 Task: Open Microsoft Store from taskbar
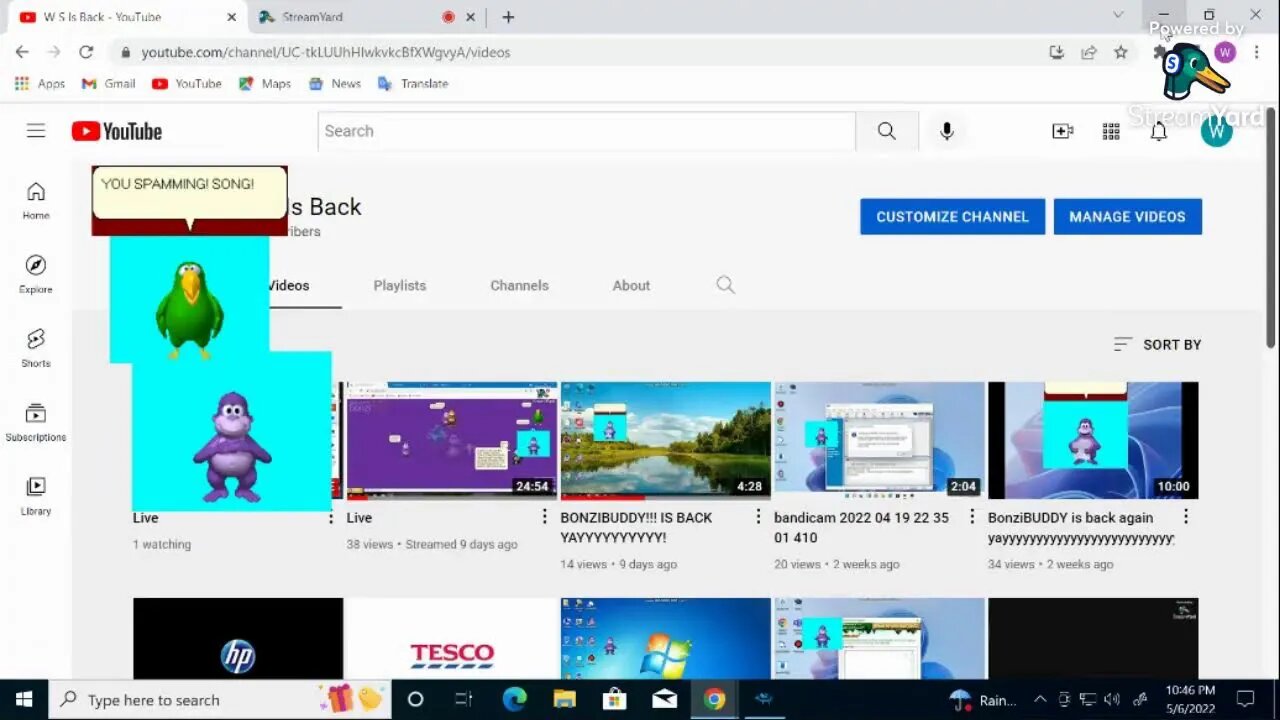pyautogui.click(x=614, y=700)
